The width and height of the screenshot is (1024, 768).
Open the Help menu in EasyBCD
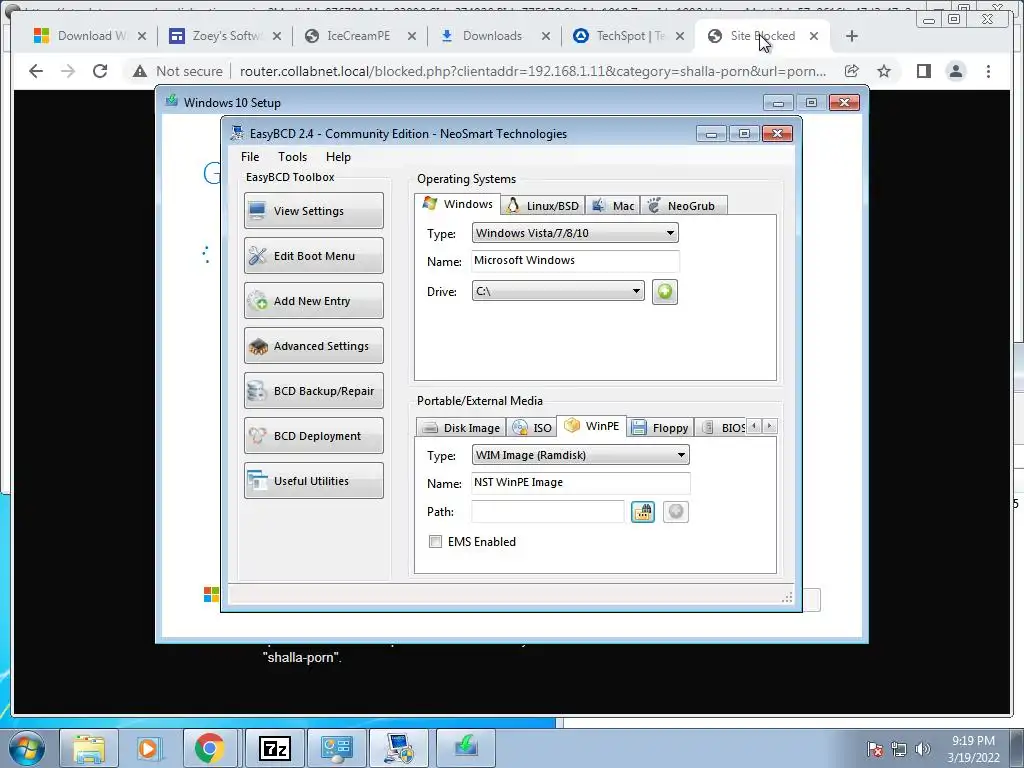[x=338, y=157]
